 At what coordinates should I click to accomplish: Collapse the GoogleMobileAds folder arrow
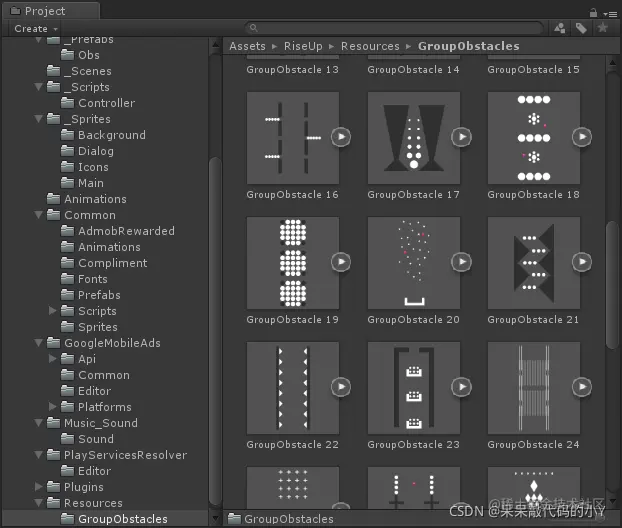(38, 342)
